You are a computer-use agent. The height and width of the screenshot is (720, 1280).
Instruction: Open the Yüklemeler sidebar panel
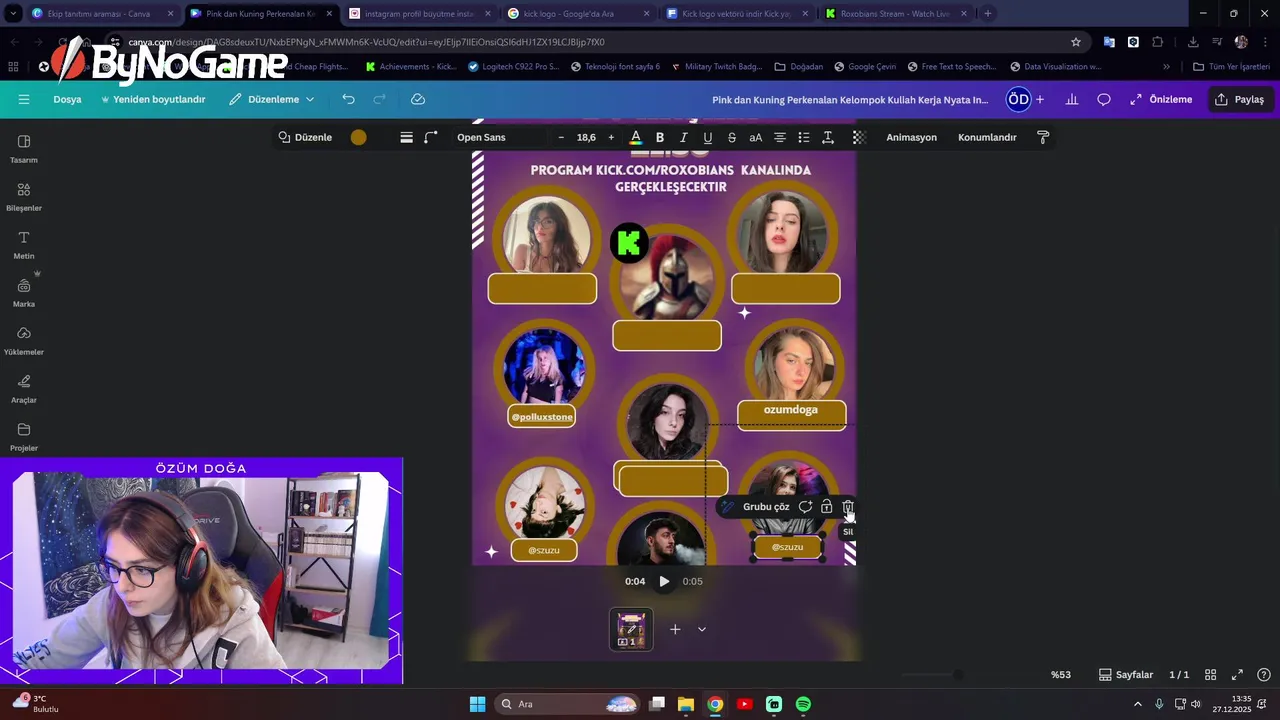[x=24, y=340]
